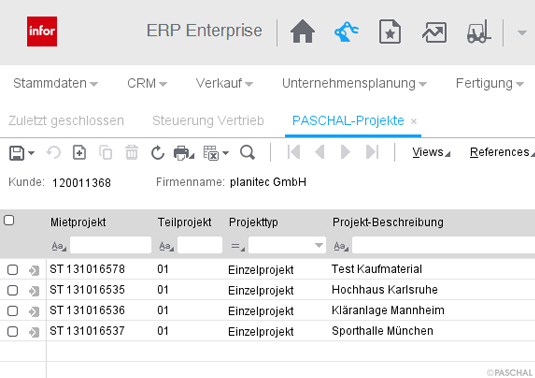Open the Unternehmensplanung menu
The height and width of the screenshot is (378, 535).
[354, 83]
